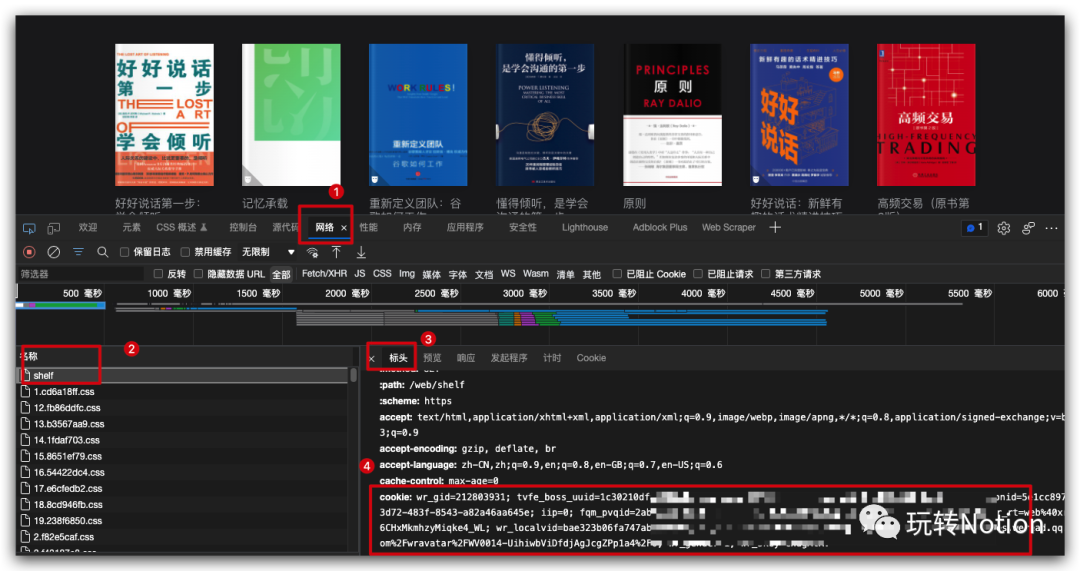This screenshot has width=1080, height=571.
Task: Toggle device emulation icon
Action: click(54, 228)
